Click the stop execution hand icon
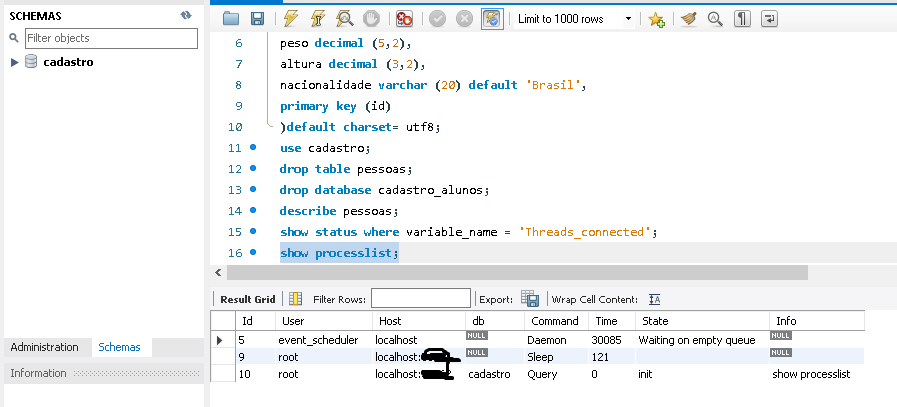897x407 pixels. coord(372,19)
